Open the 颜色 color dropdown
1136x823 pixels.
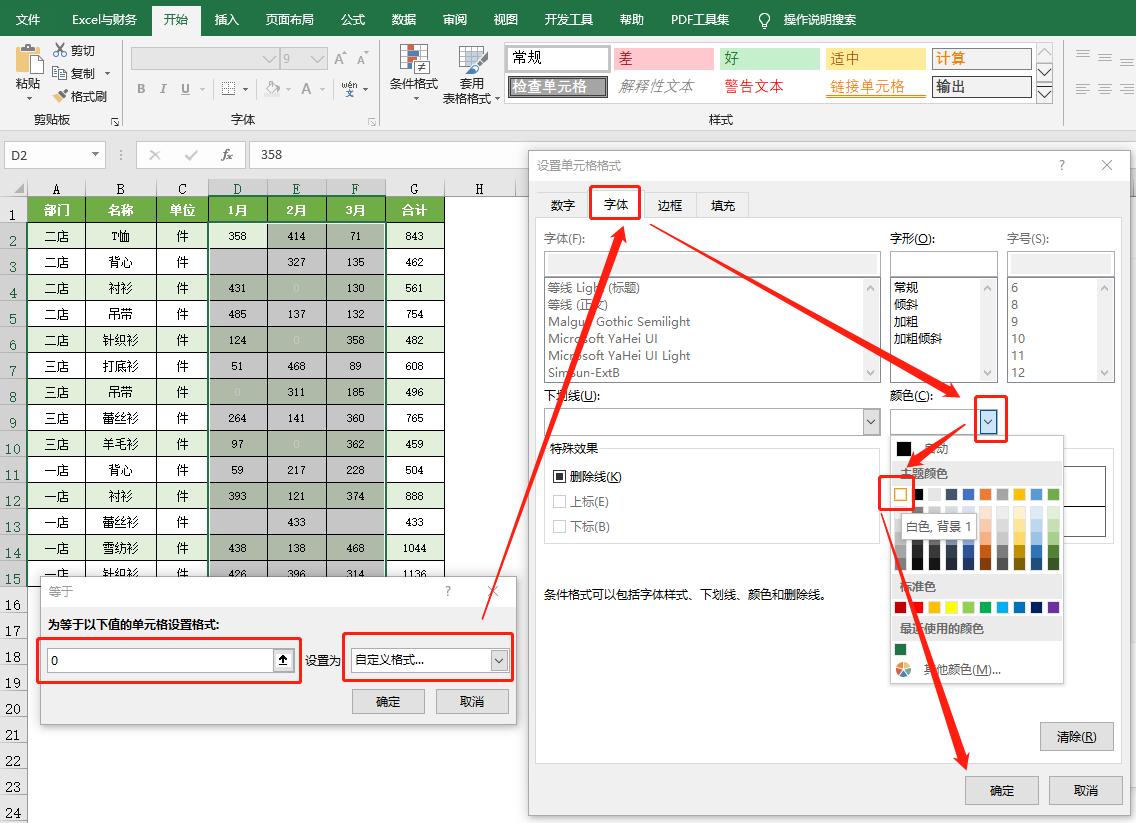(990, 419)
